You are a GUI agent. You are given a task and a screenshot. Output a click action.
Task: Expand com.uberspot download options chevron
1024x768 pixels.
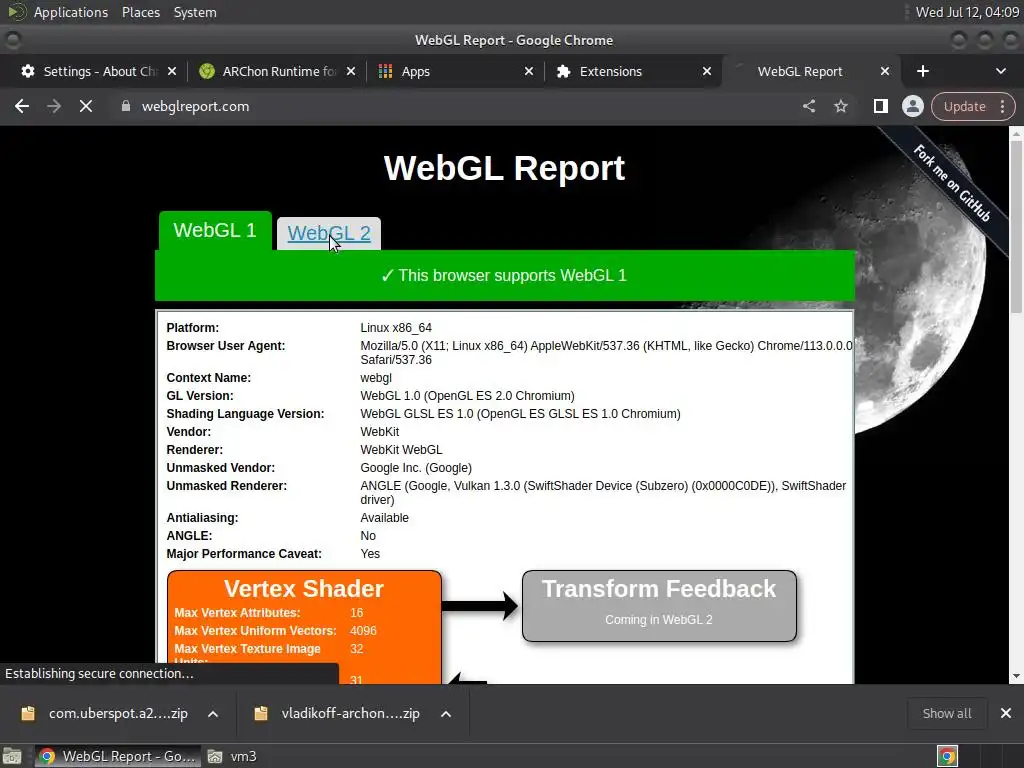(x=213, y=714)
